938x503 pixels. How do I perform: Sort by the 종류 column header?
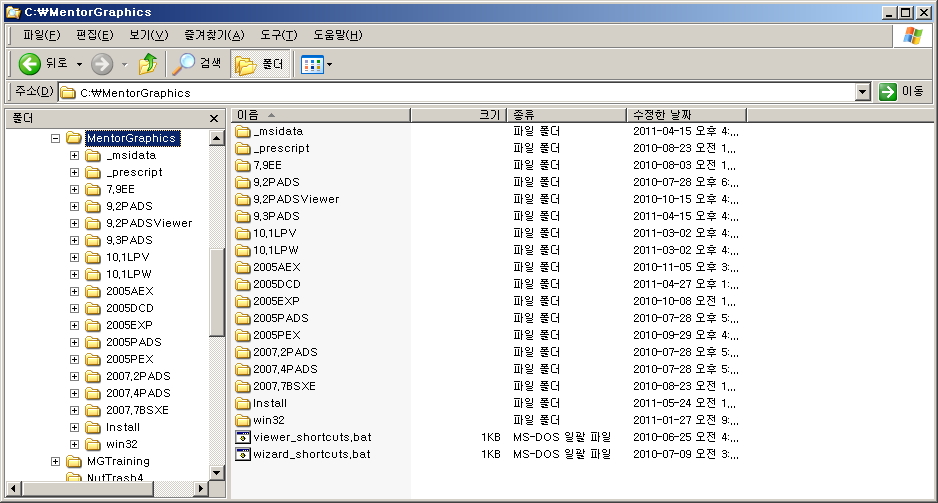click(567, 114)
